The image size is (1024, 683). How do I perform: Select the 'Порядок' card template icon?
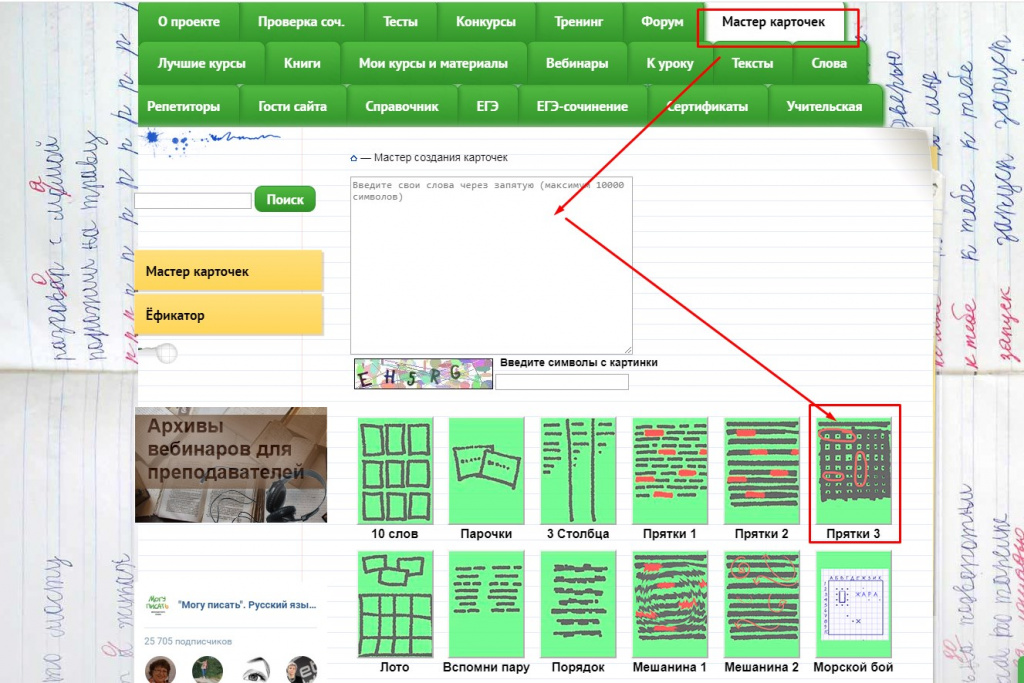[579, 605]
